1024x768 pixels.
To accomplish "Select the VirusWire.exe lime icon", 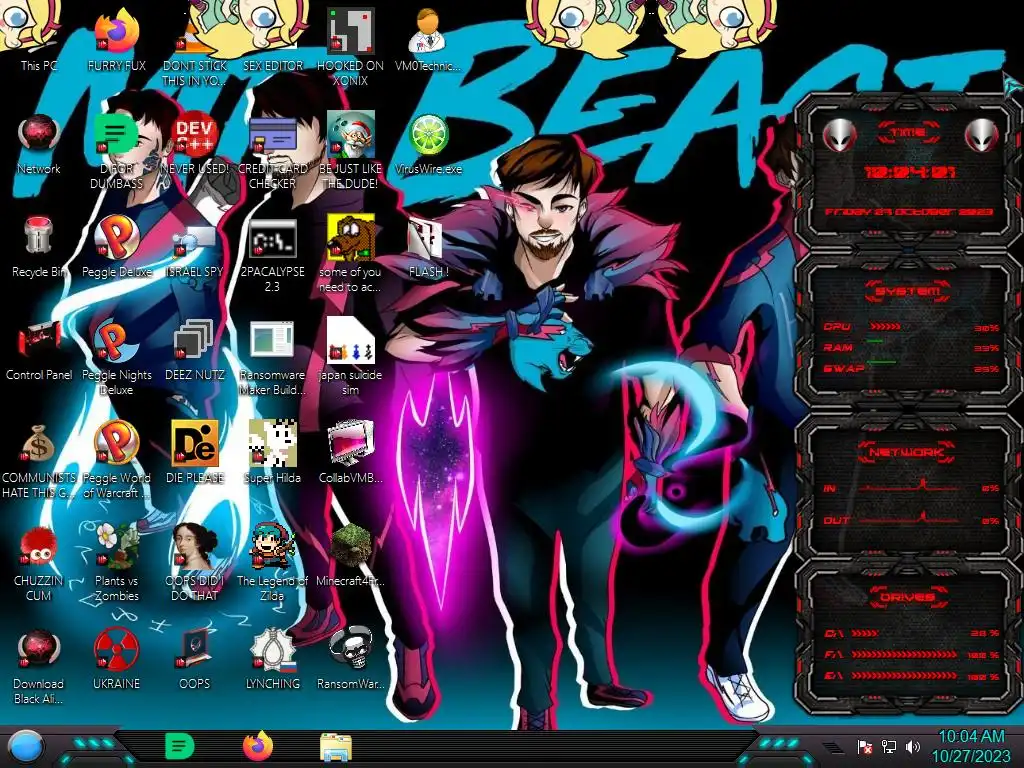I will click(x=428, y=144).
